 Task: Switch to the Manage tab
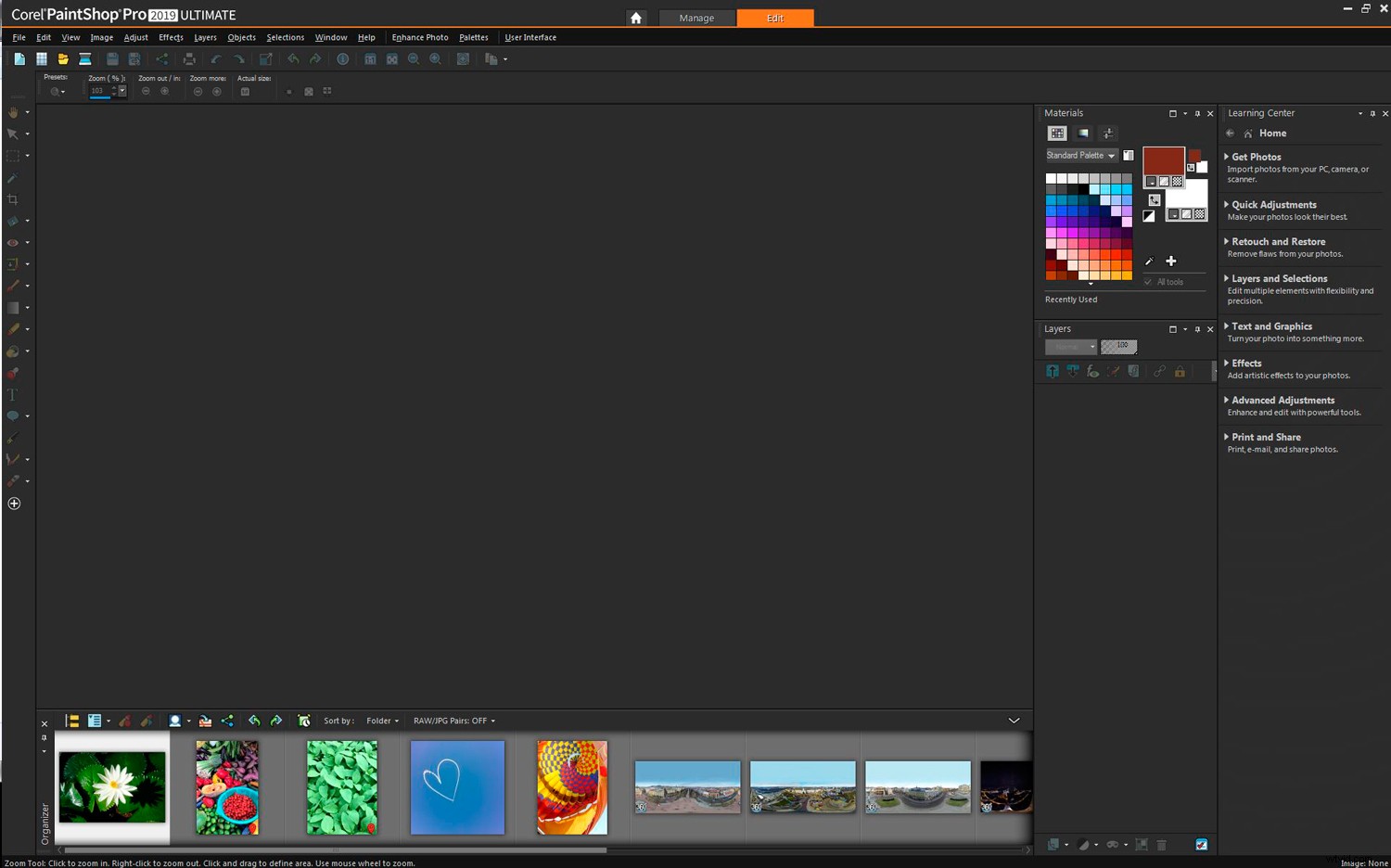697,18
